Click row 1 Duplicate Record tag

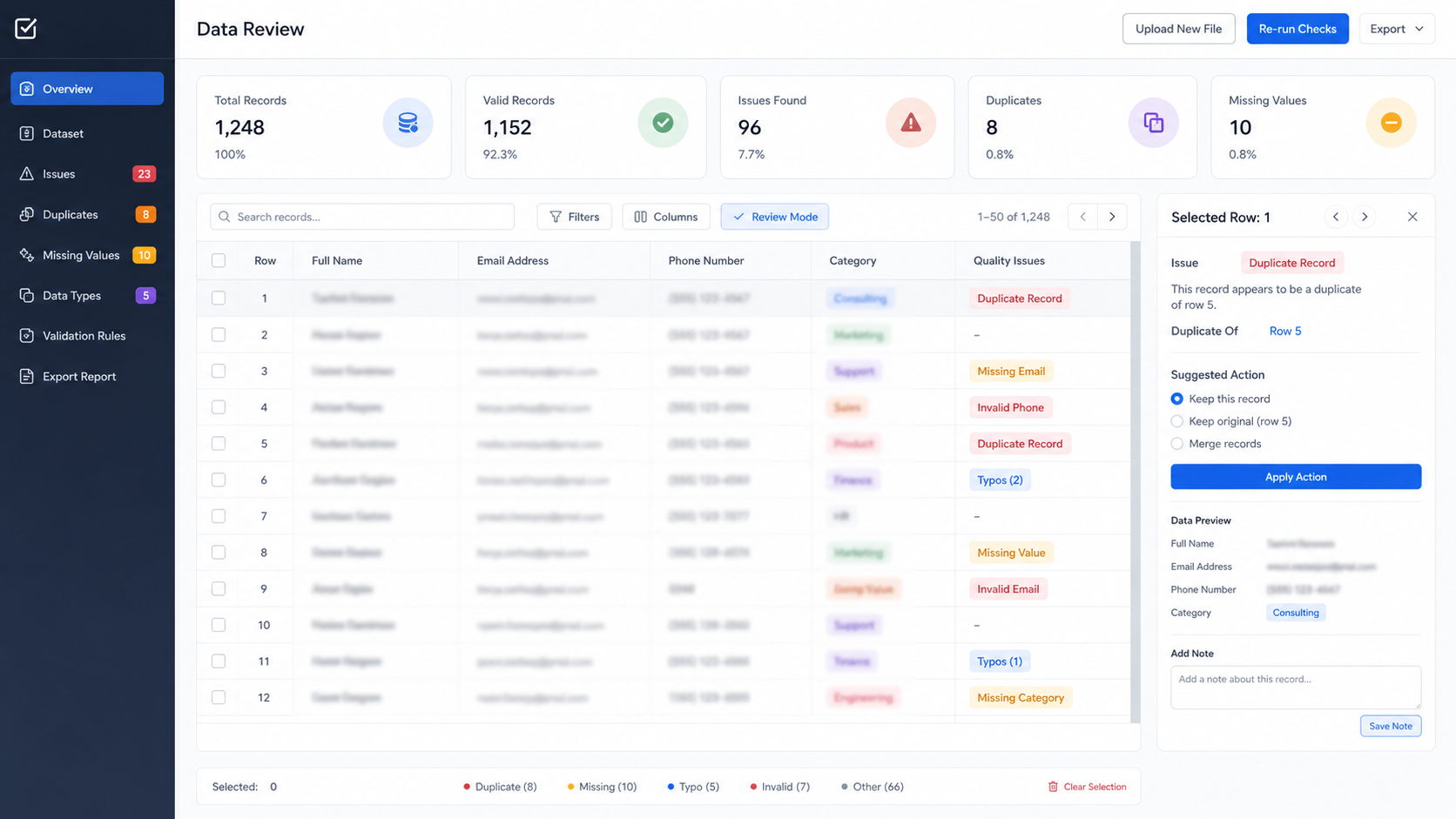(1020, 299)
